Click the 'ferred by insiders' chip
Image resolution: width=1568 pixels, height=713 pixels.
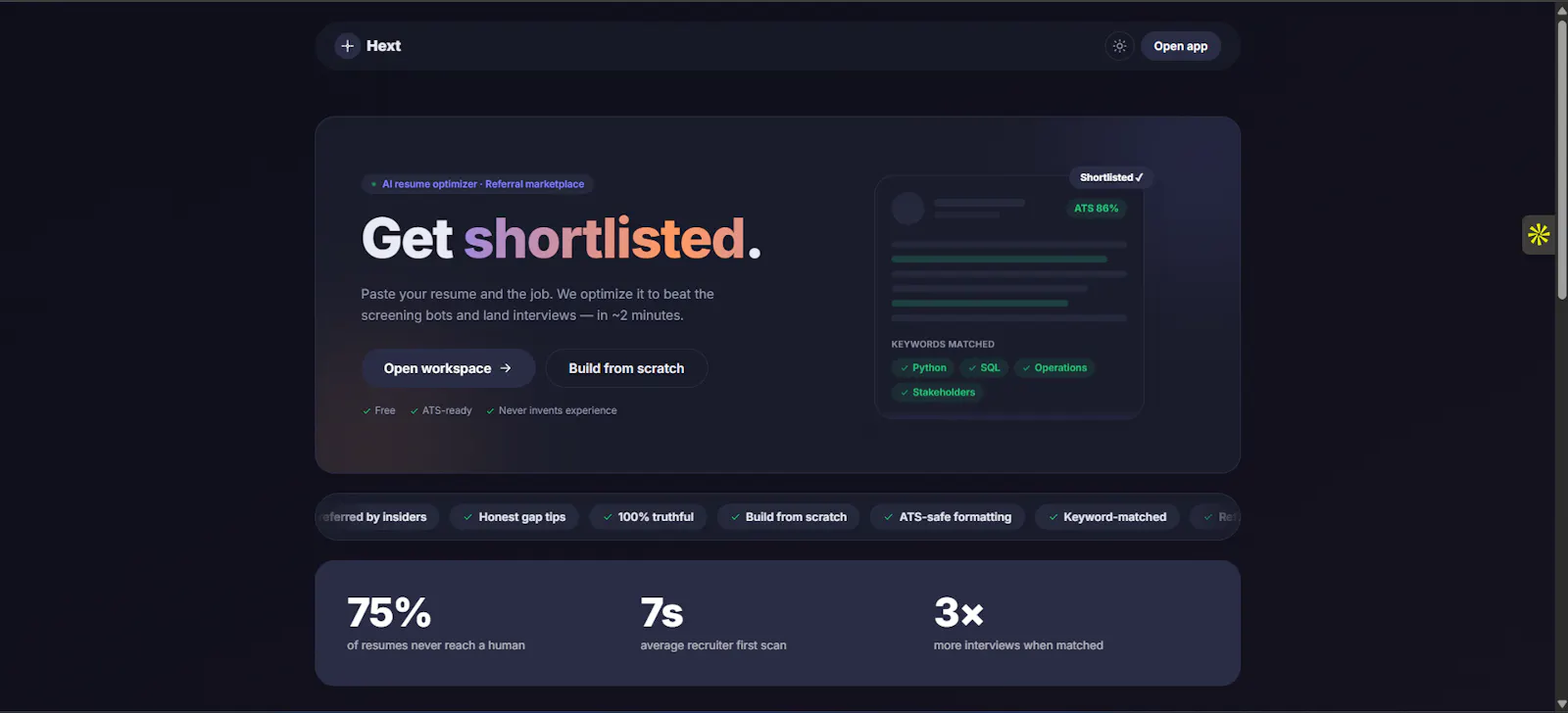pos(378,517)
